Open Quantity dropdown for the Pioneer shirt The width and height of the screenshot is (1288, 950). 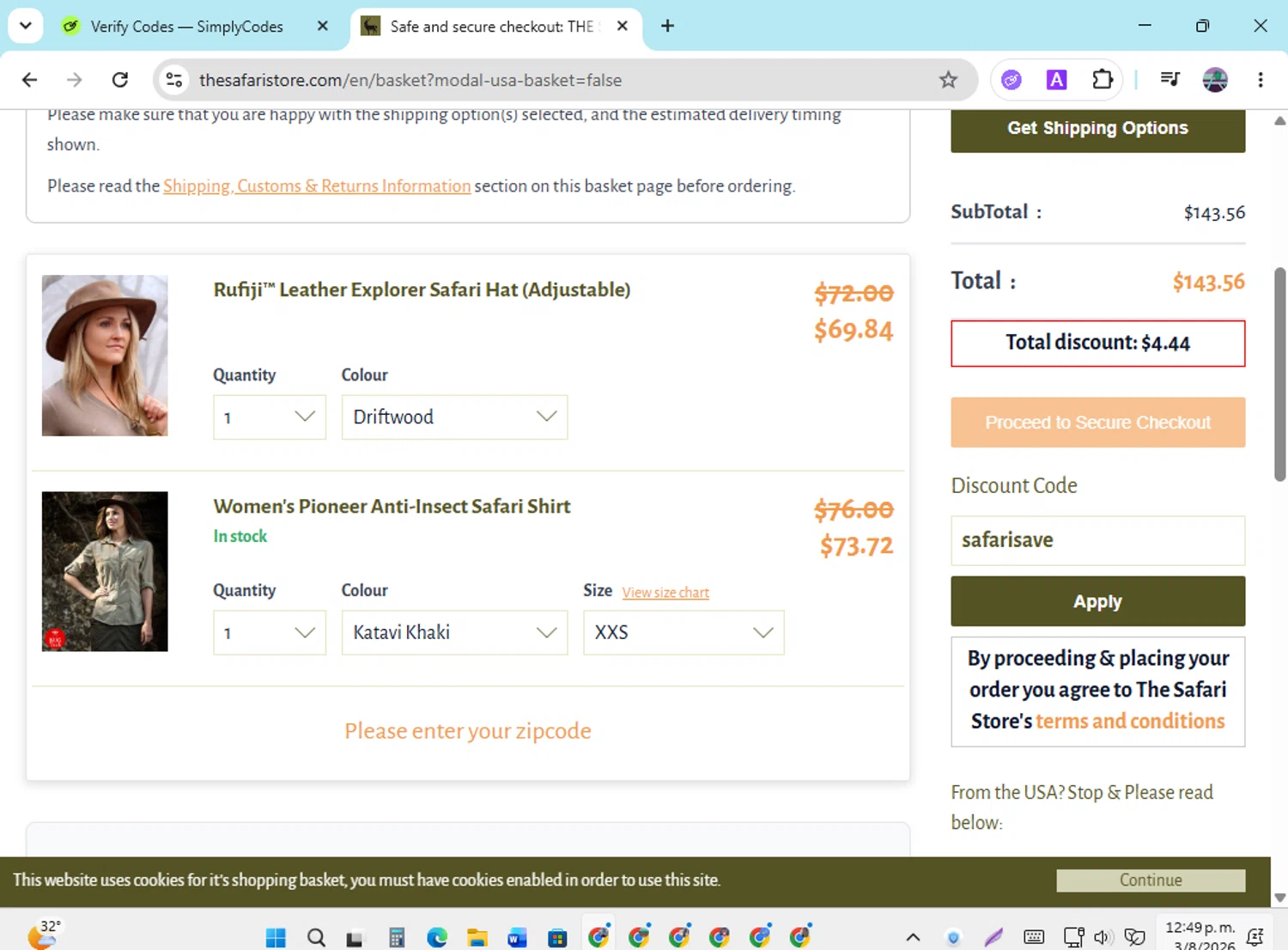[270, 633]
